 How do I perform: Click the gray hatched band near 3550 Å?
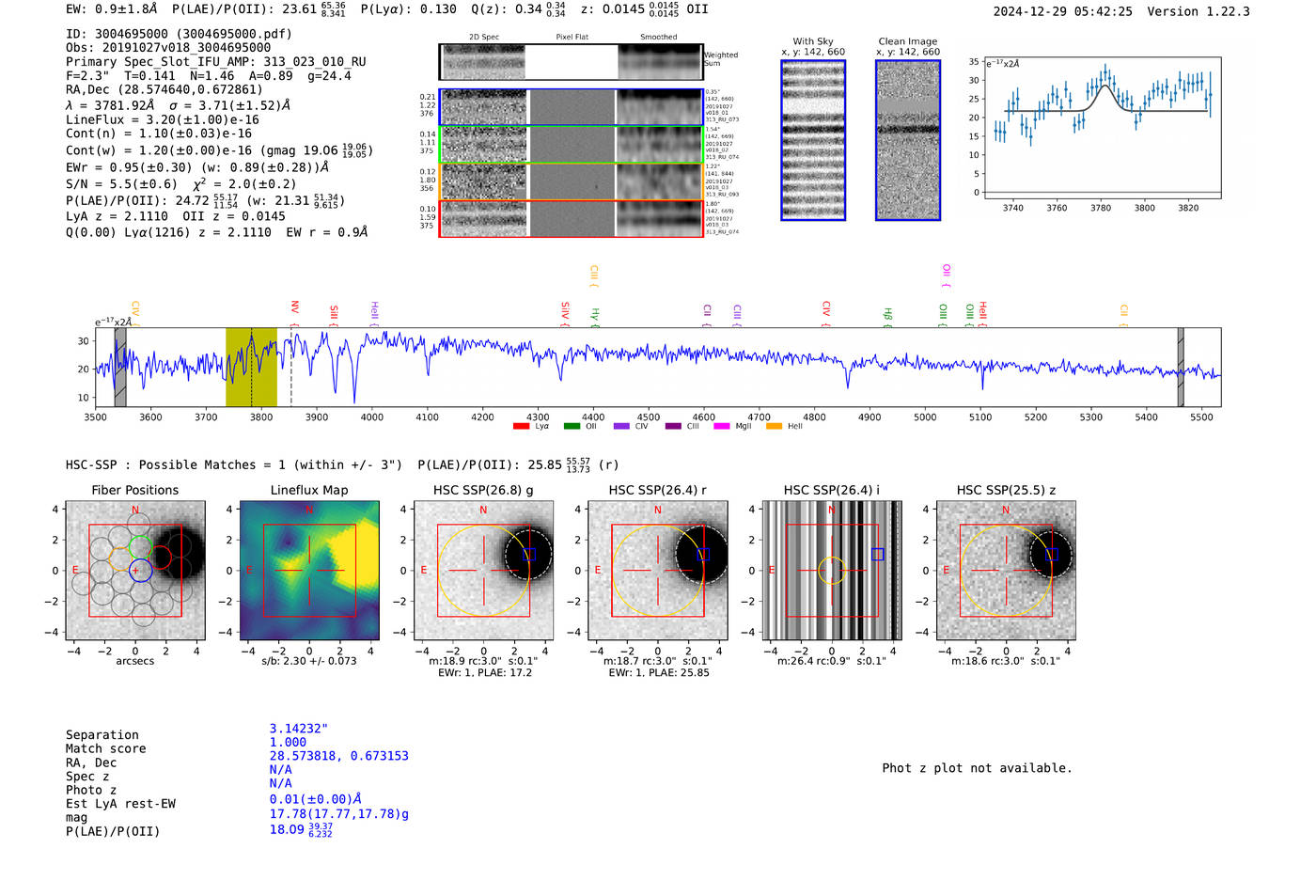(120, 368)
